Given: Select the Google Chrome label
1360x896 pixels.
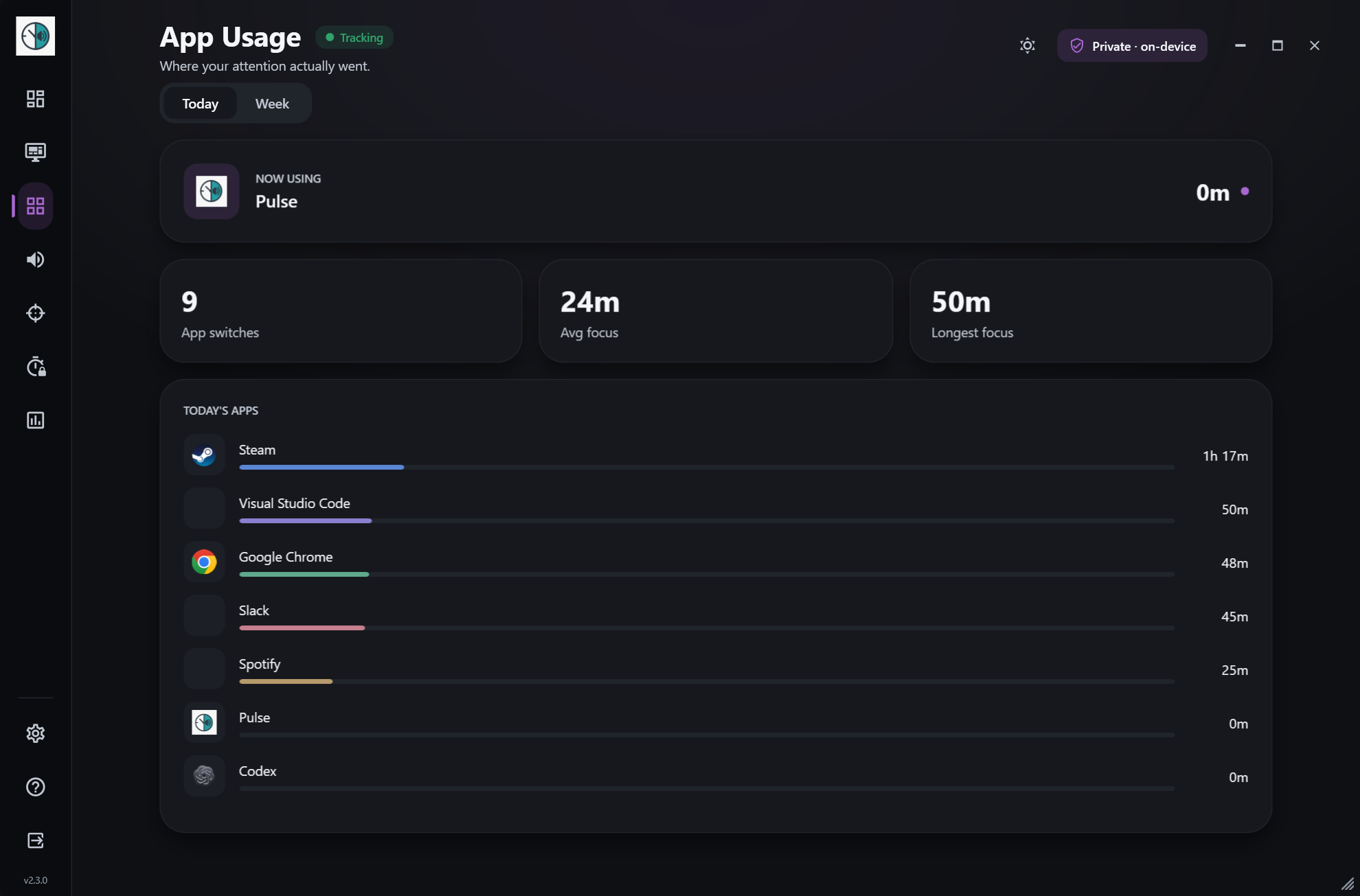Looking at the screenshot, I should 286,557.
